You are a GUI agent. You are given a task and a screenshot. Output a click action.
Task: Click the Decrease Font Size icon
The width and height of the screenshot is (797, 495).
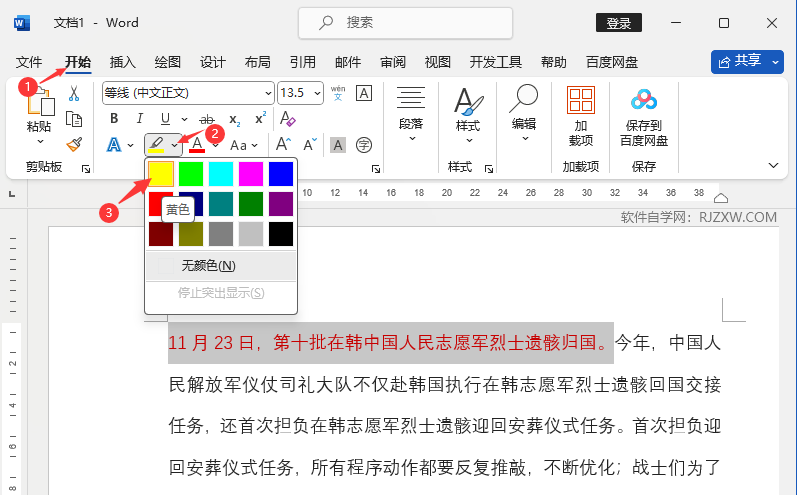(310, 145)
